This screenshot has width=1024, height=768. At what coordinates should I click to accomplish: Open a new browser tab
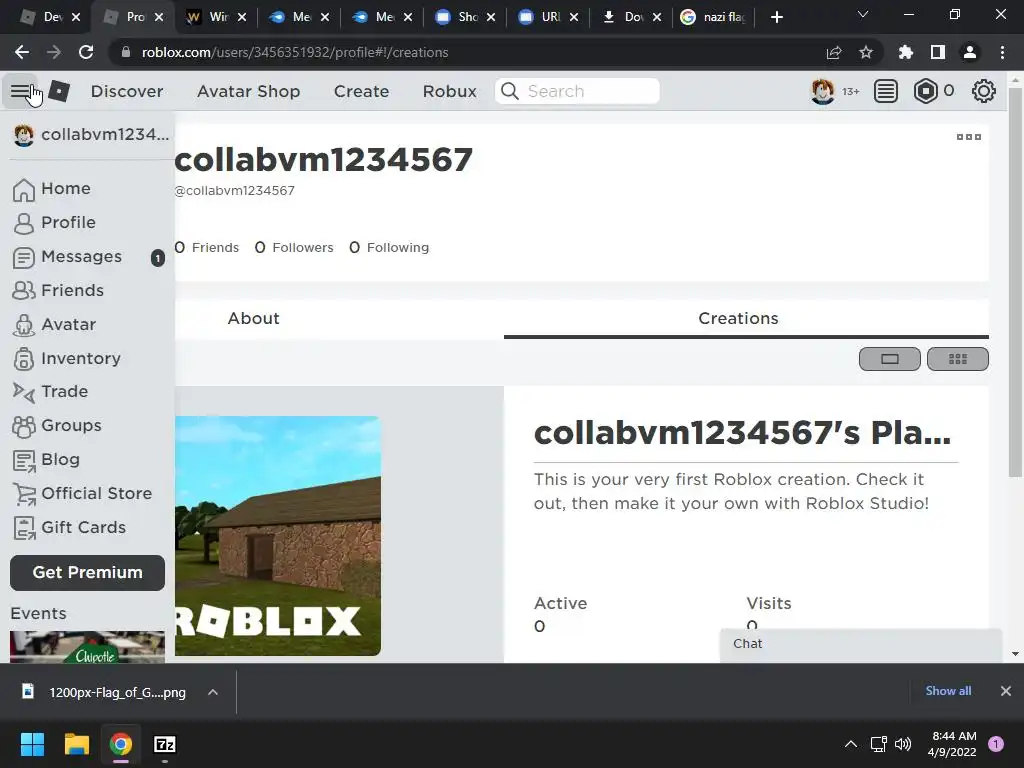point(776,18)
